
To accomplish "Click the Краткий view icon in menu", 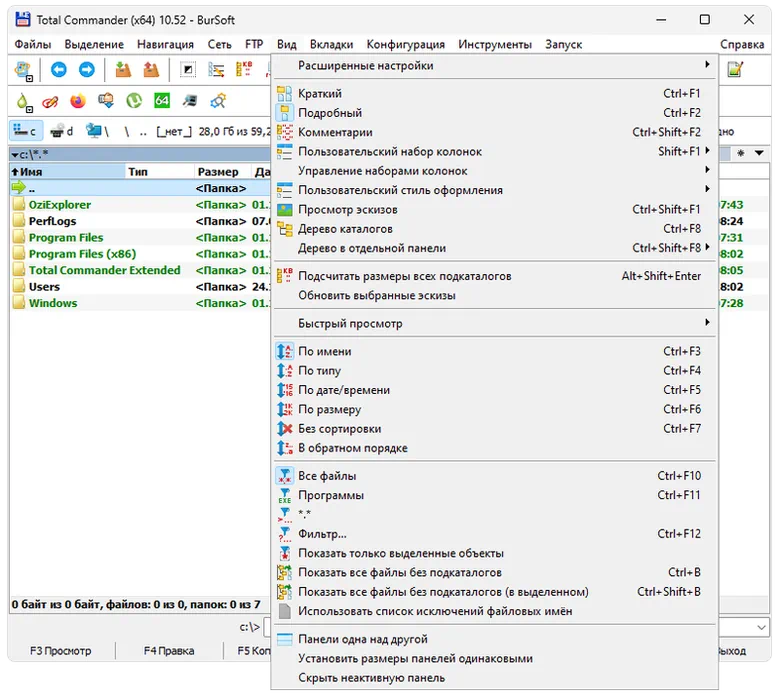I will (x=284, y=94).
